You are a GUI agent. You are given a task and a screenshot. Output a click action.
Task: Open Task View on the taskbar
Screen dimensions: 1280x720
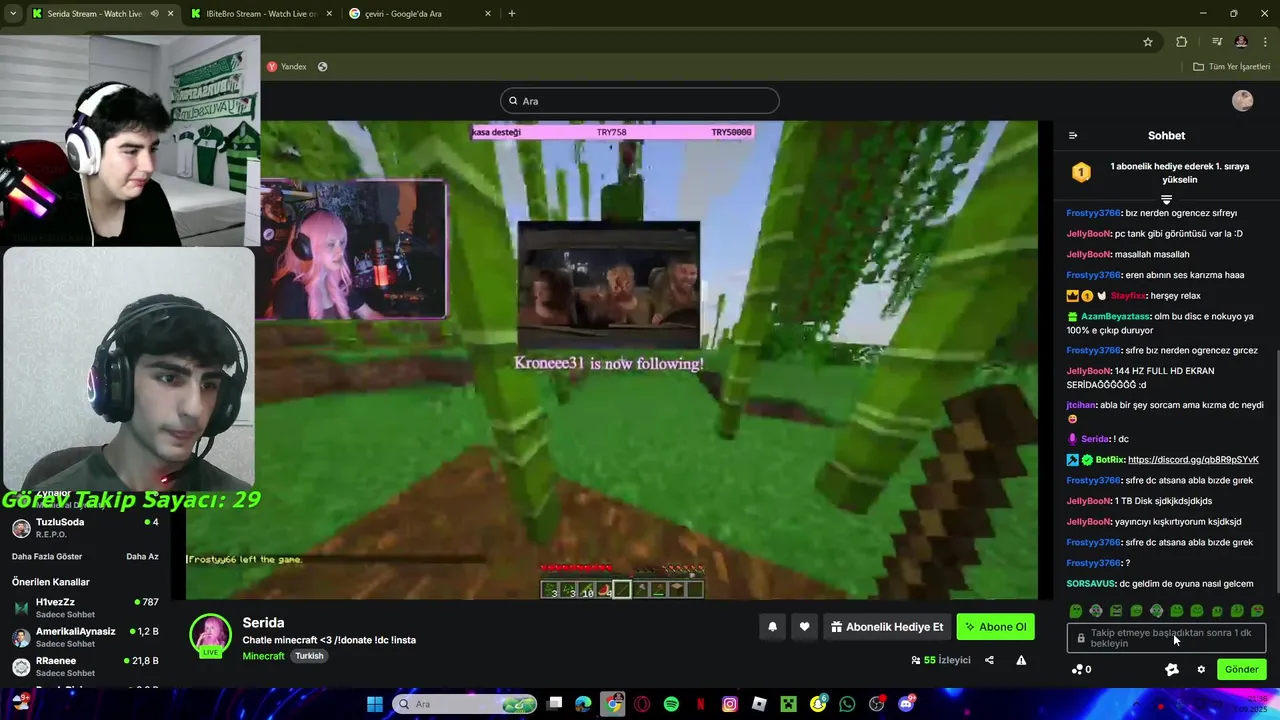click(x=555, y=704)
